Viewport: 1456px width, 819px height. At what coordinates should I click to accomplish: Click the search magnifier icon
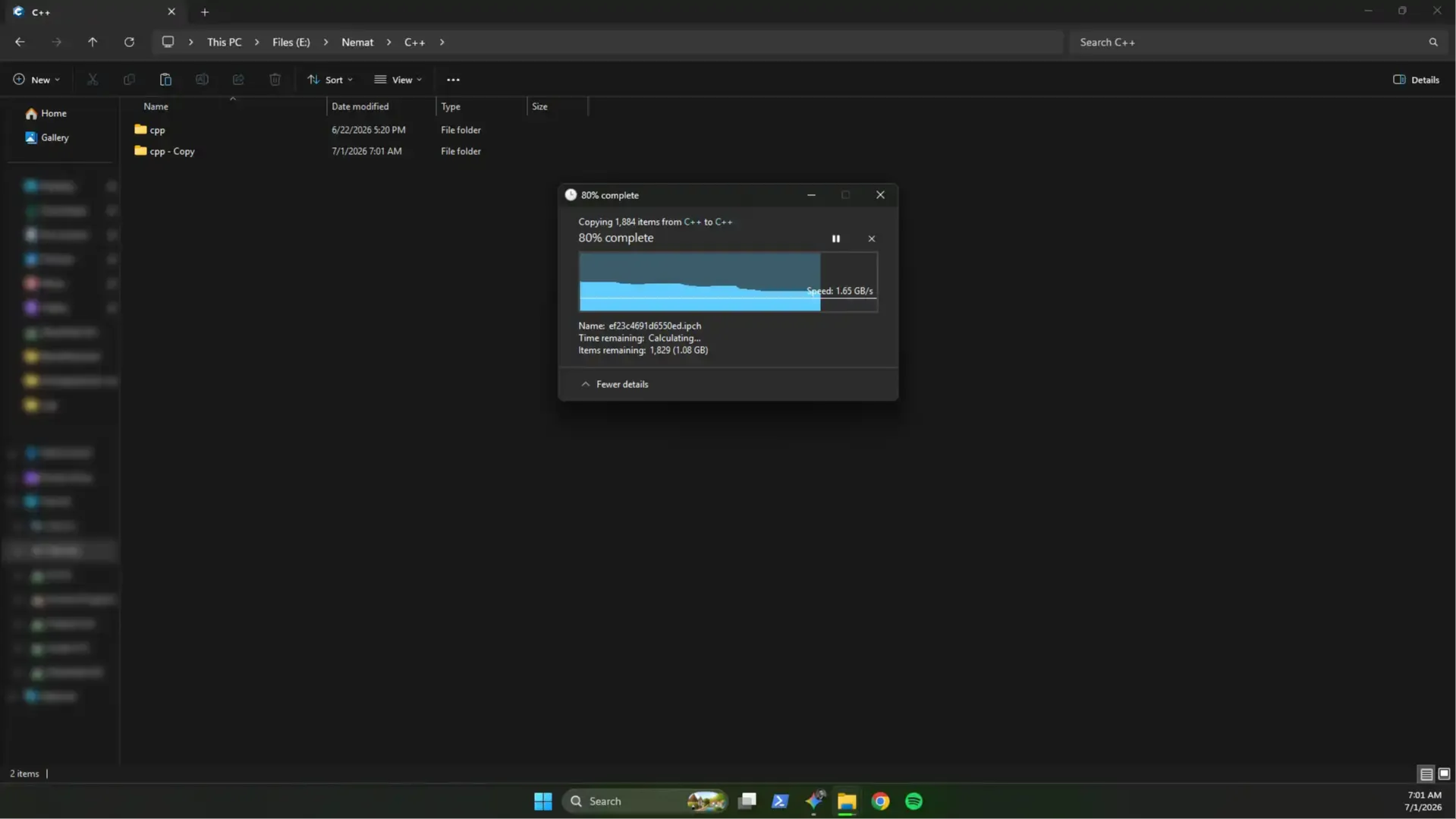pyautogui.click(x=1433, y=43)
